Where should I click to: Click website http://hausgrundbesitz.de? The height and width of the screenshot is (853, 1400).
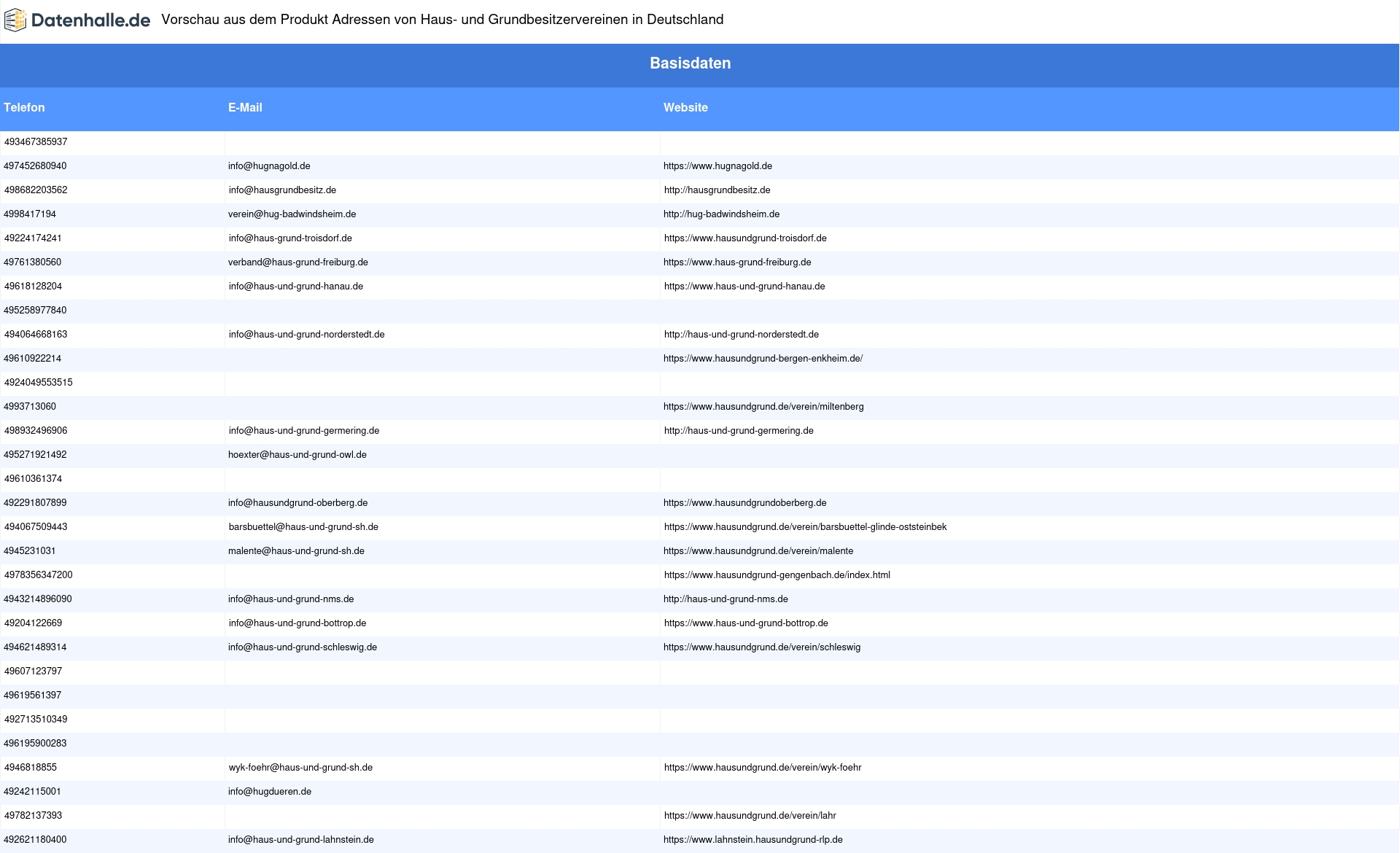[717, 190]
